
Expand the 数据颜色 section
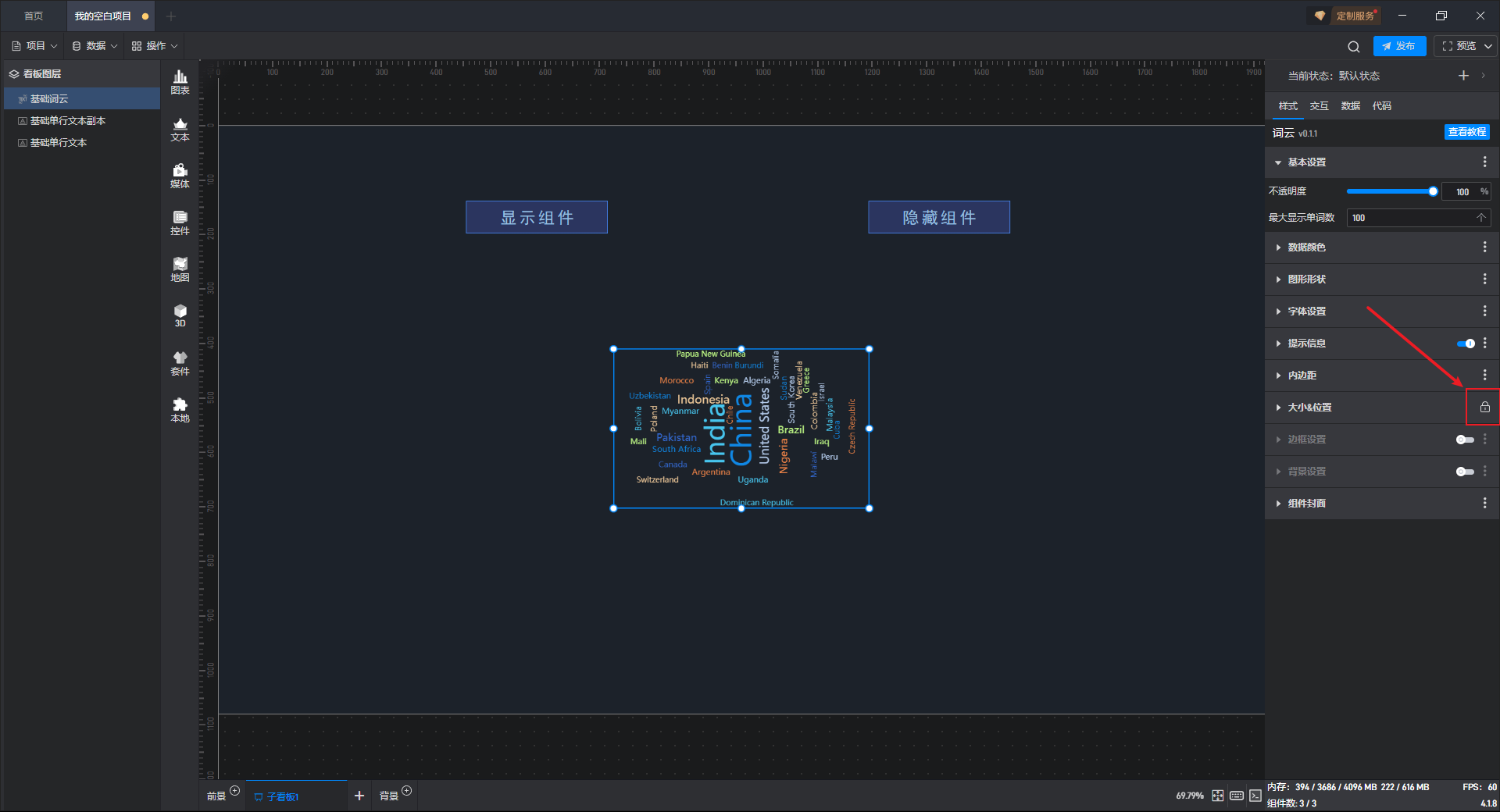(1306, 248)
